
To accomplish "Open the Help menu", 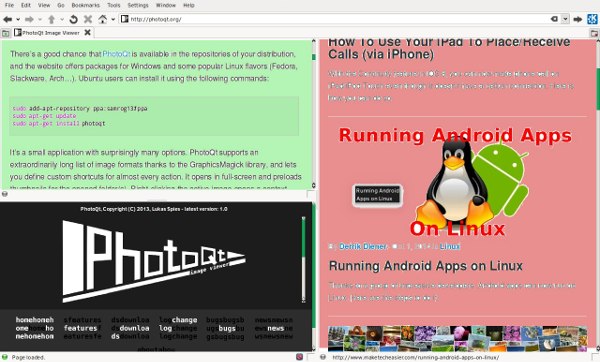I will pos(189,5).
